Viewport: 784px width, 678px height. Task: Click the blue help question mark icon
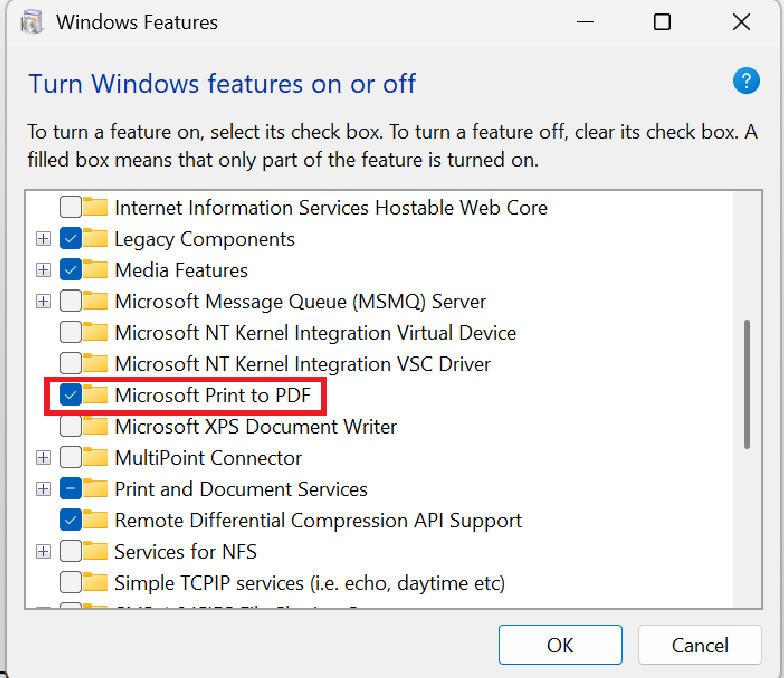click(746, 82)
